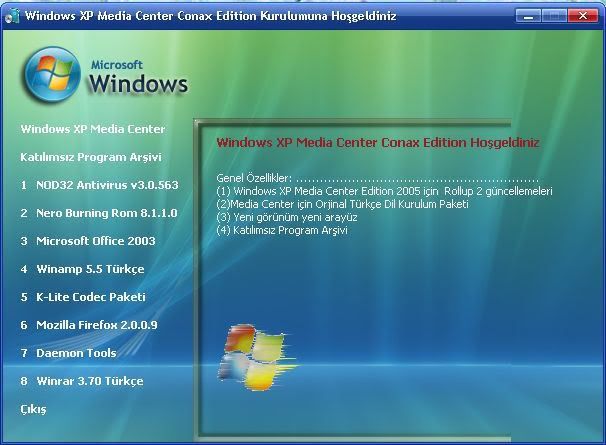
Task: Click the 'Genel Özellikler' line
Action: (377, 179)
